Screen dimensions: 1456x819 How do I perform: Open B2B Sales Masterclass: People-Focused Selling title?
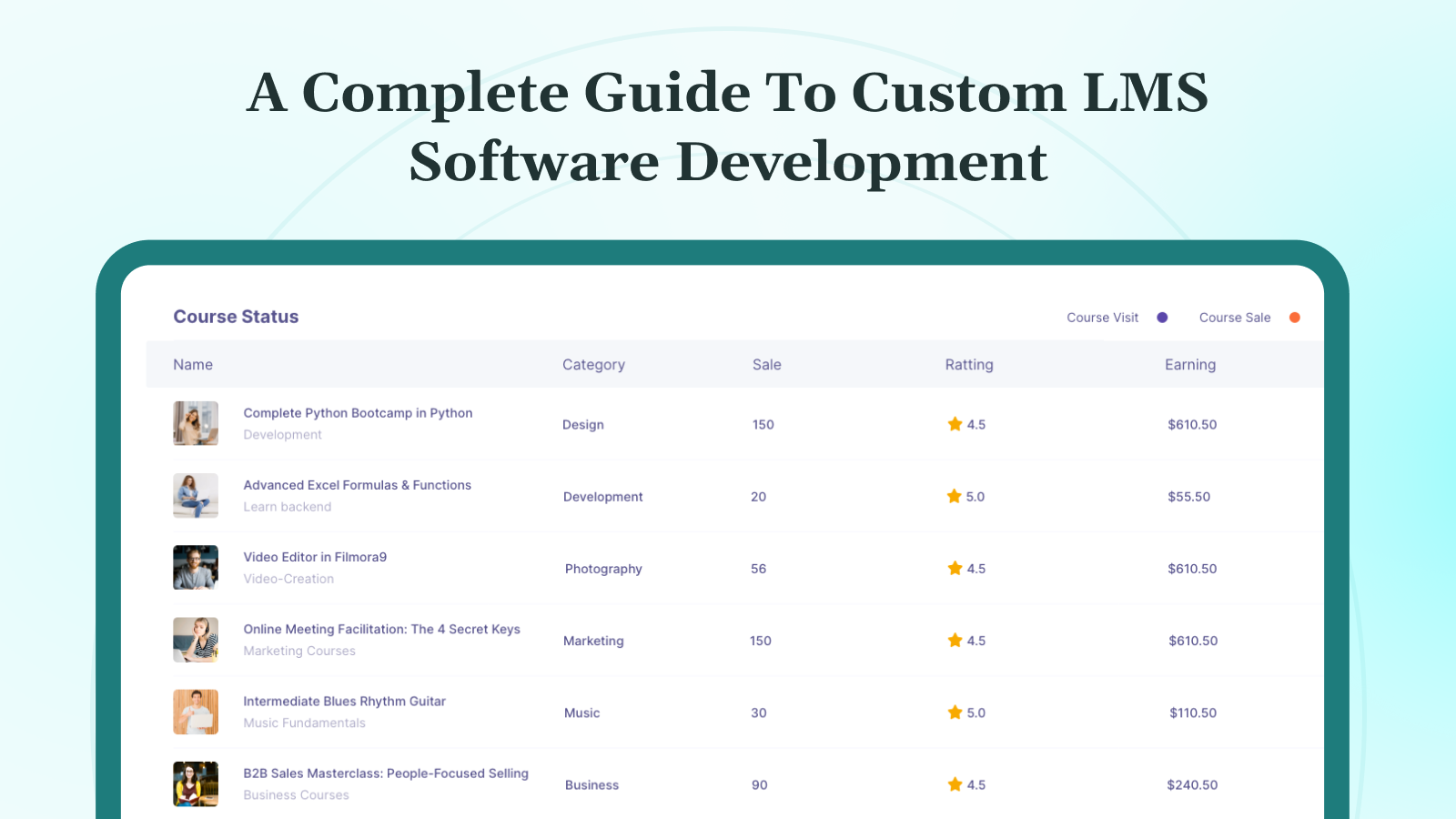pos(386,773)
